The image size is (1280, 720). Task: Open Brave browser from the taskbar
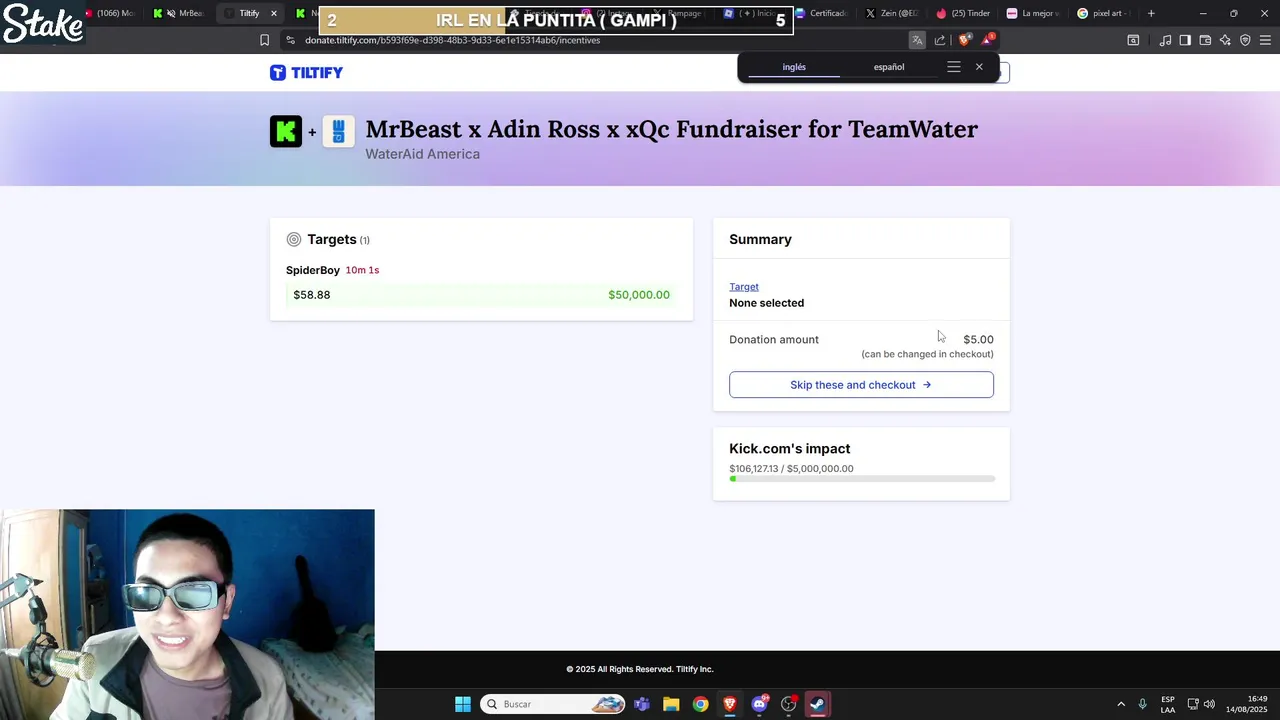tap(730, 704)
